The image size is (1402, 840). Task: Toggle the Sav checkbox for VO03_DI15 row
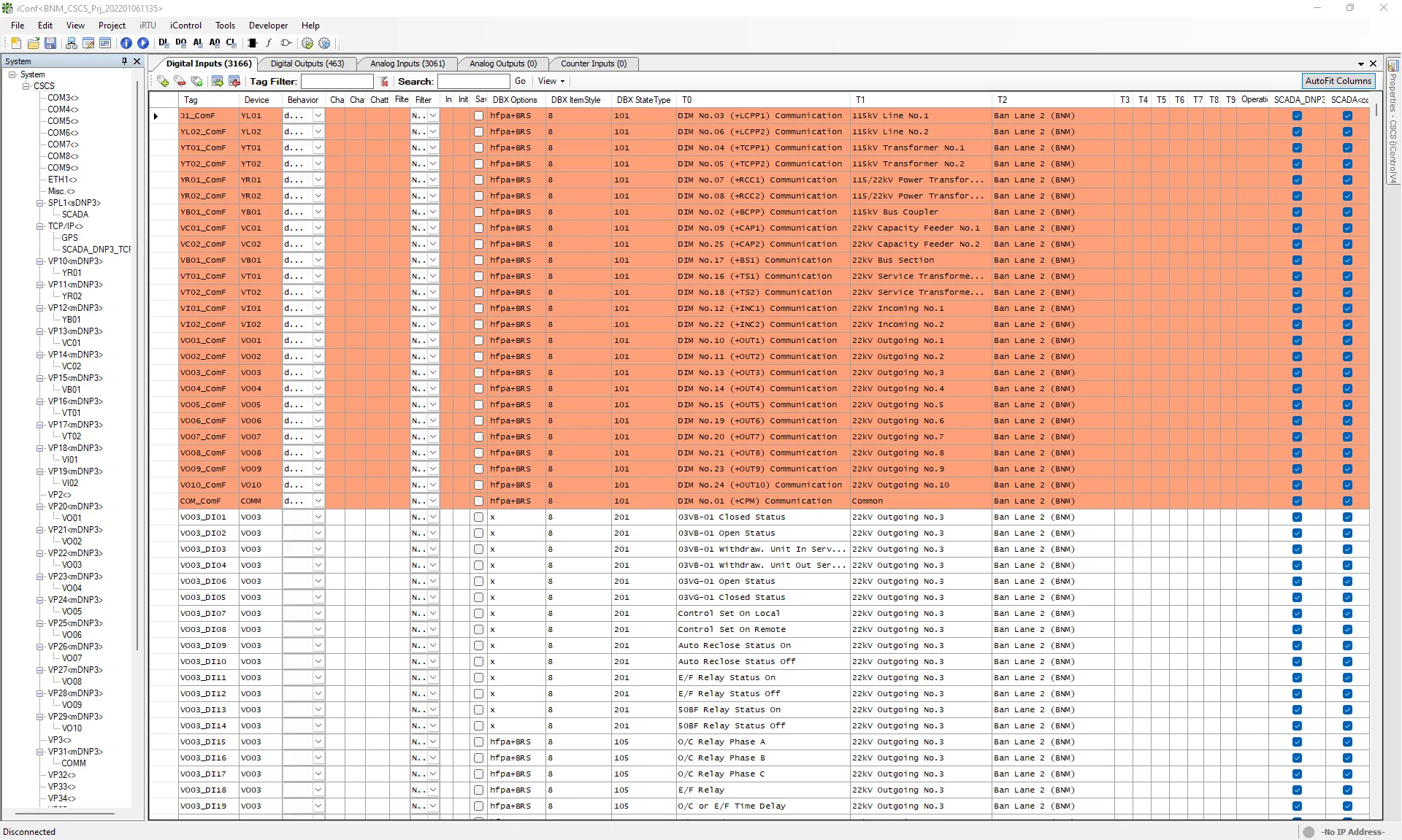click(478, 741)
